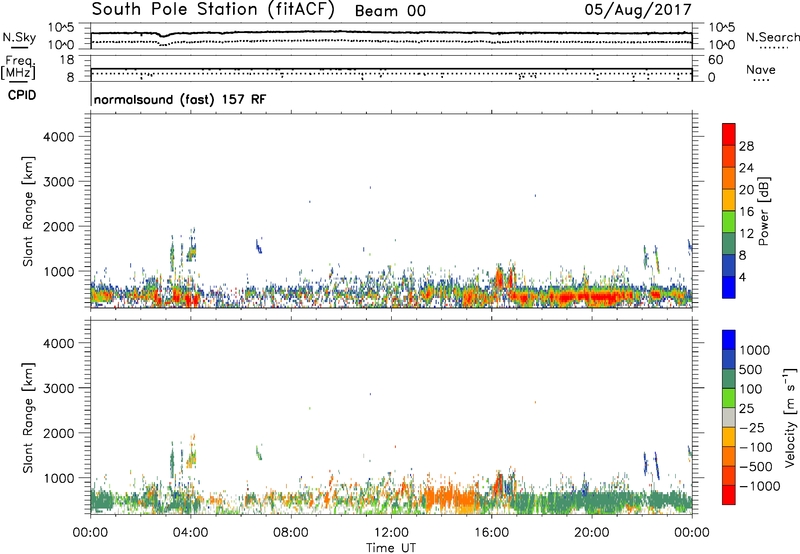The width and height of the screenshot is (800, 554).
Task: Pick the dark green 100–500 velocity colorbar segment
Action: (729, 379)
